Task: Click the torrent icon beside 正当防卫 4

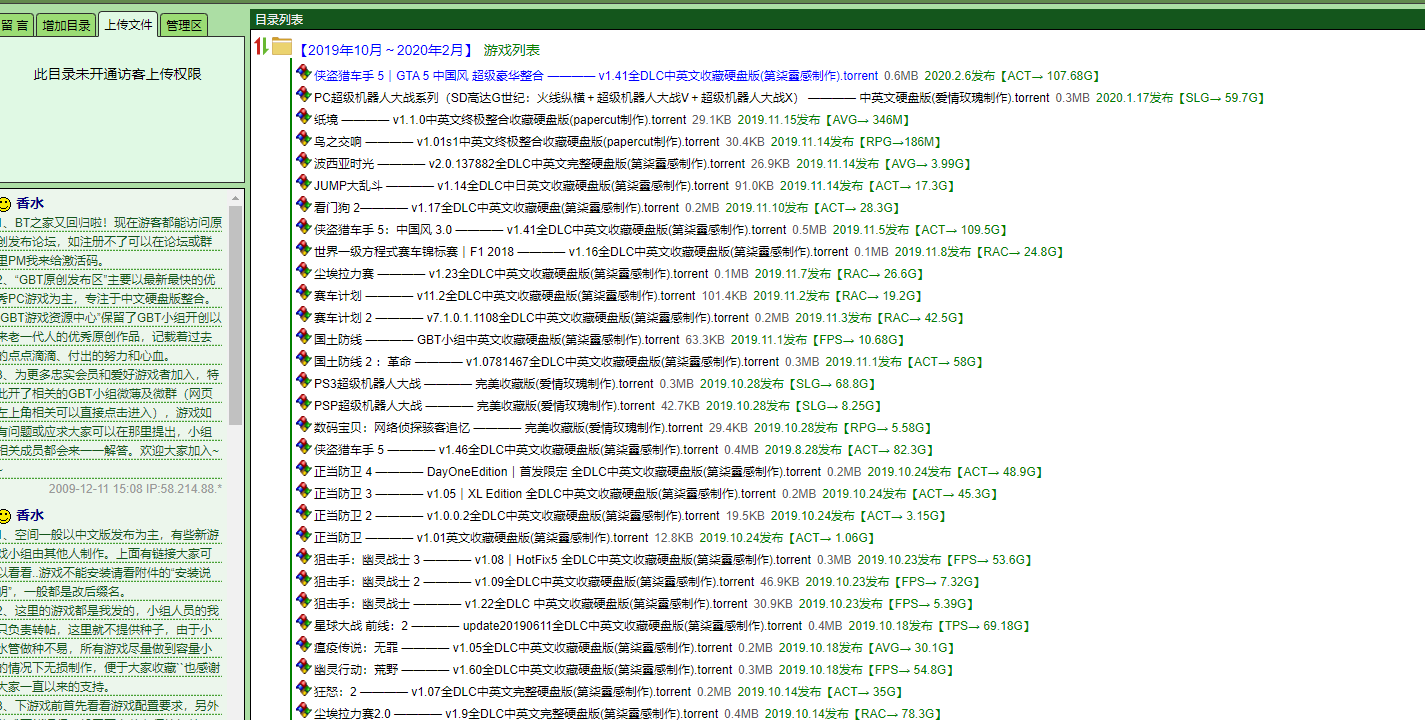Action: coord(304,470)
